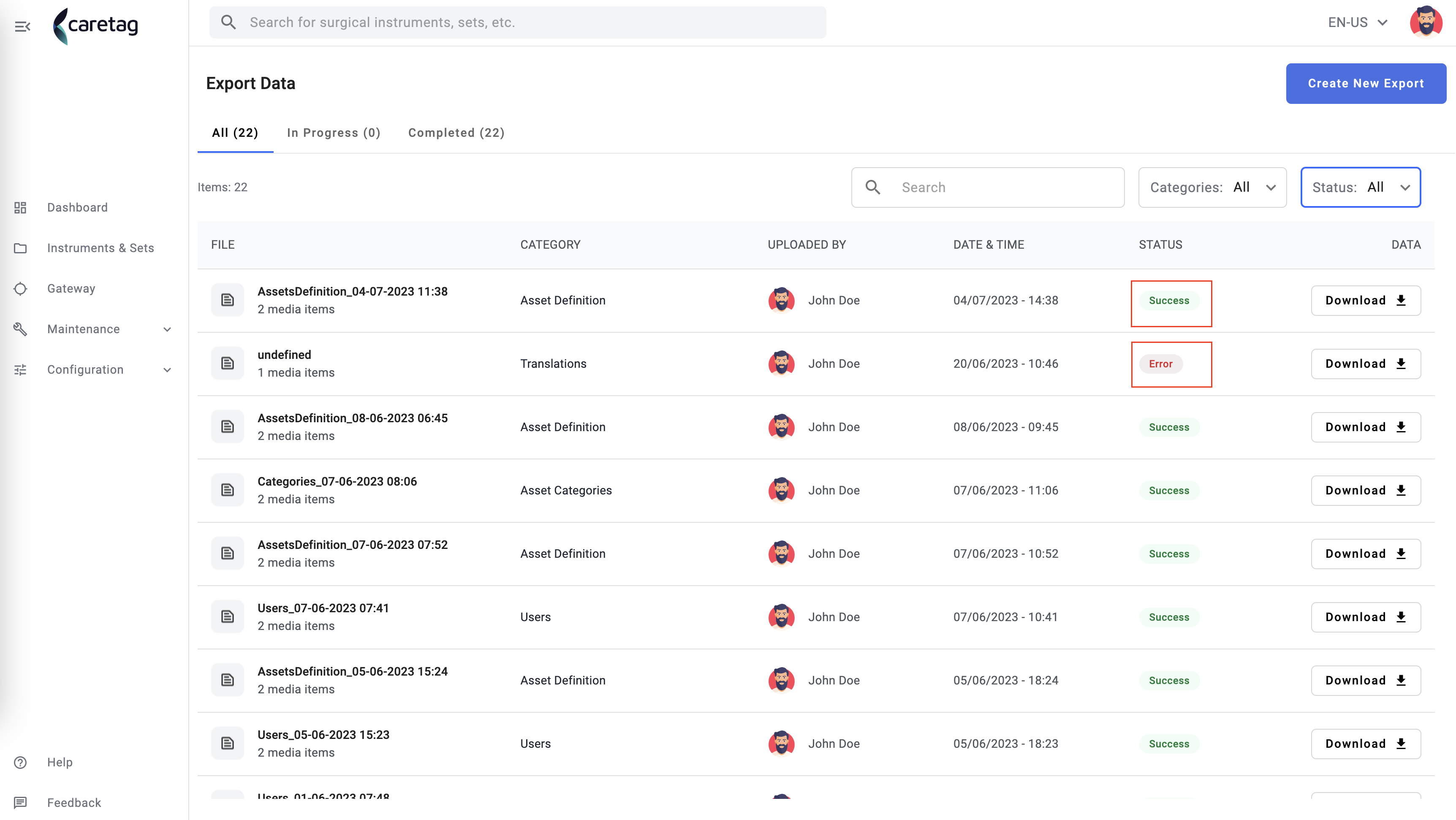
Task: Open the EN-US language dropdown
Action: coord(1358,22)
